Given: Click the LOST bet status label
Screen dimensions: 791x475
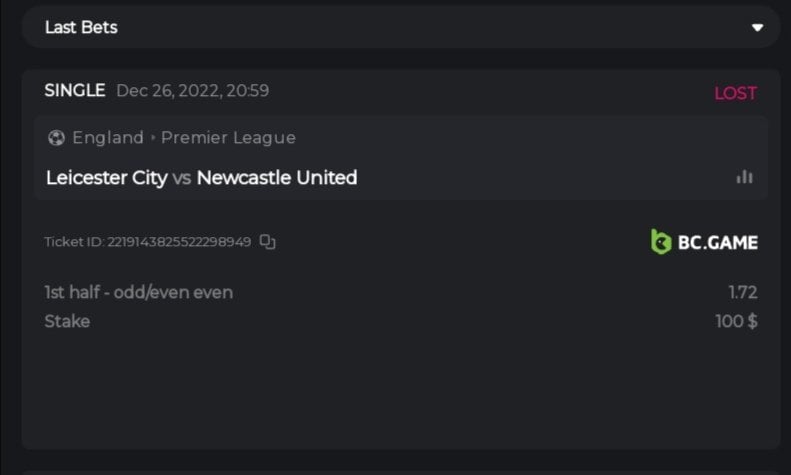Looking at the screenshot, I should click(x=735, y=93).
